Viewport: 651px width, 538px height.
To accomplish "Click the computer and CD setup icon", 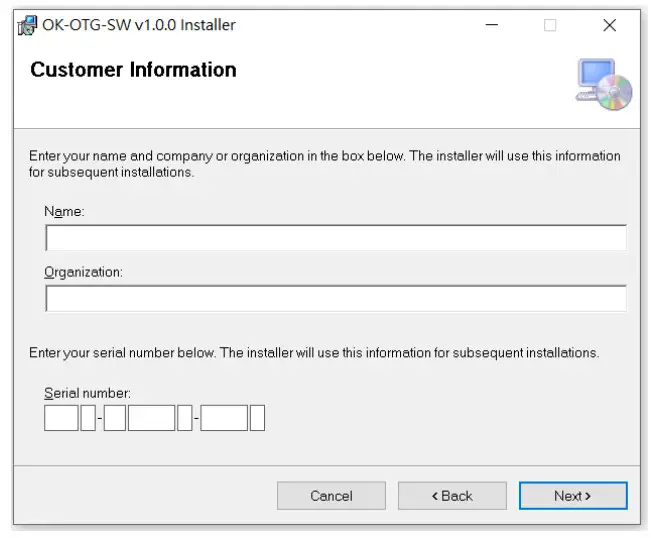I will [604, 84].
